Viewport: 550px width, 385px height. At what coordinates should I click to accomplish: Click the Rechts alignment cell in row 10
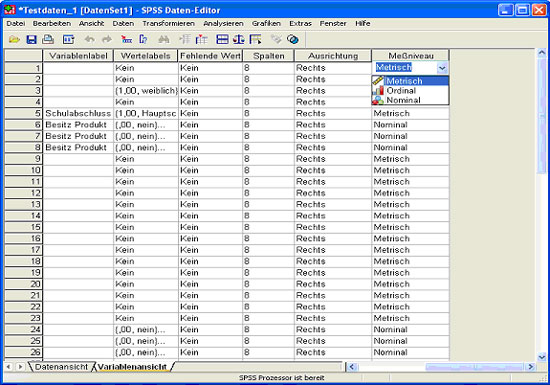click(333, 170)
